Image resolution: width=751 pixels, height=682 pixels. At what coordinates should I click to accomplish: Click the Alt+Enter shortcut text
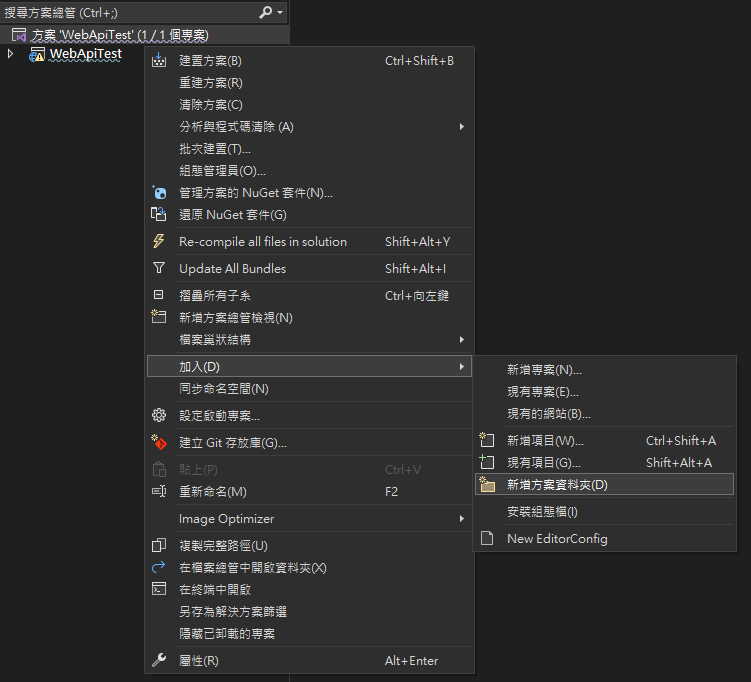click(411, 660)
